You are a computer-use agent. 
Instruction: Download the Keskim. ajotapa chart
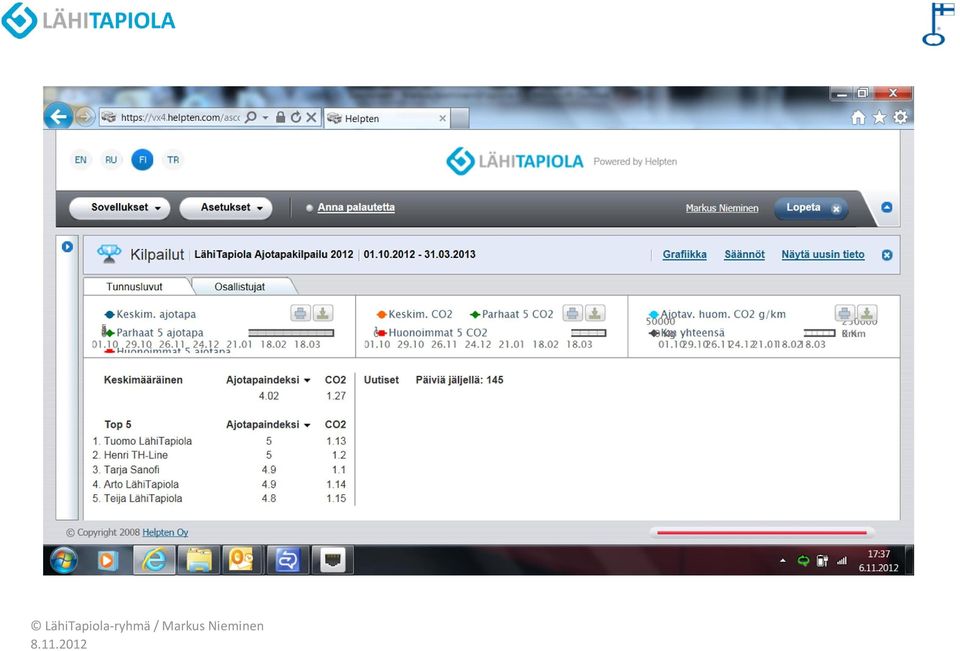(x=323, y=314)
